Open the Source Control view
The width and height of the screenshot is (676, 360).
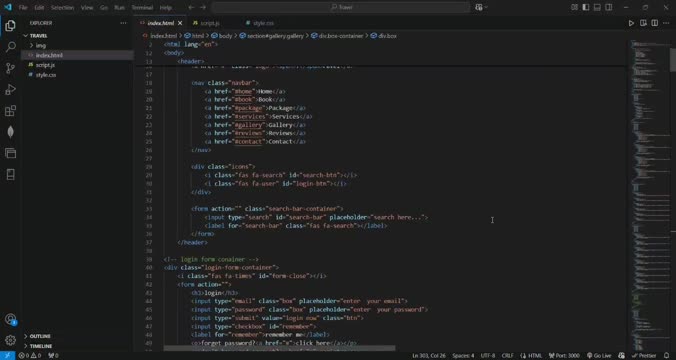coord(10,68)
